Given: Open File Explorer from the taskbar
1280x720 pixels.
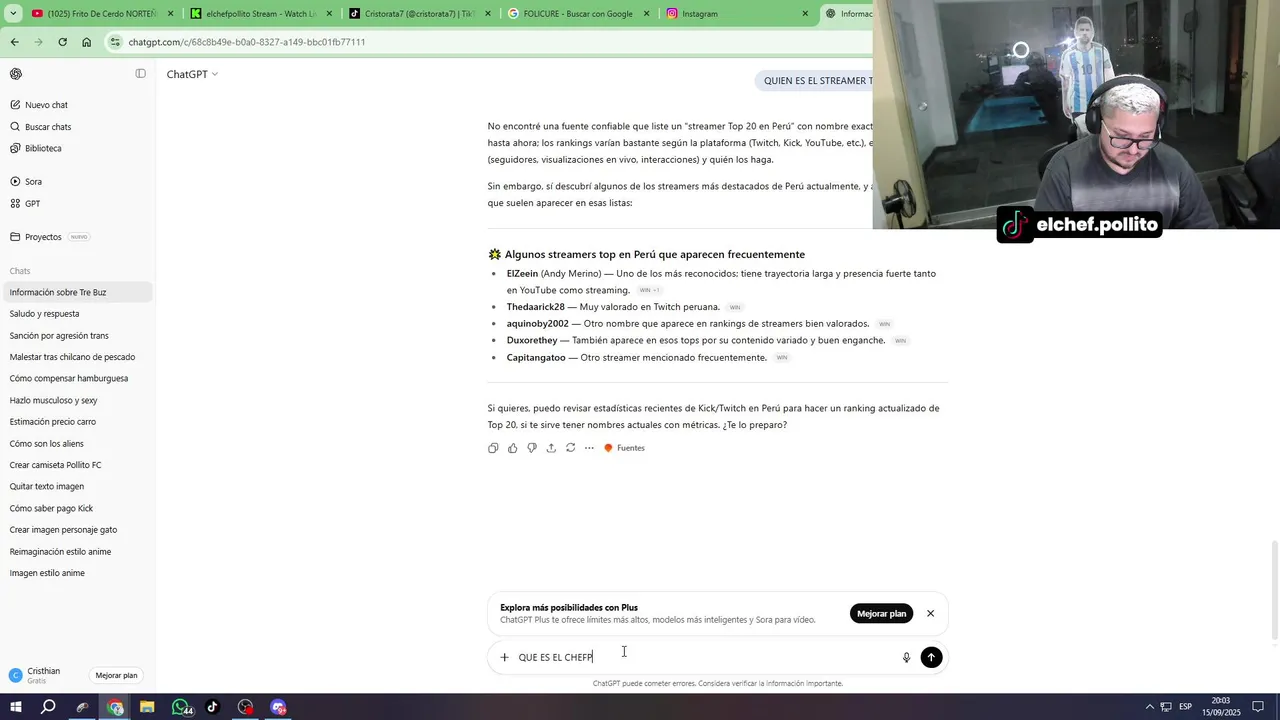Looking at the screenshot, I should (147, 707).
